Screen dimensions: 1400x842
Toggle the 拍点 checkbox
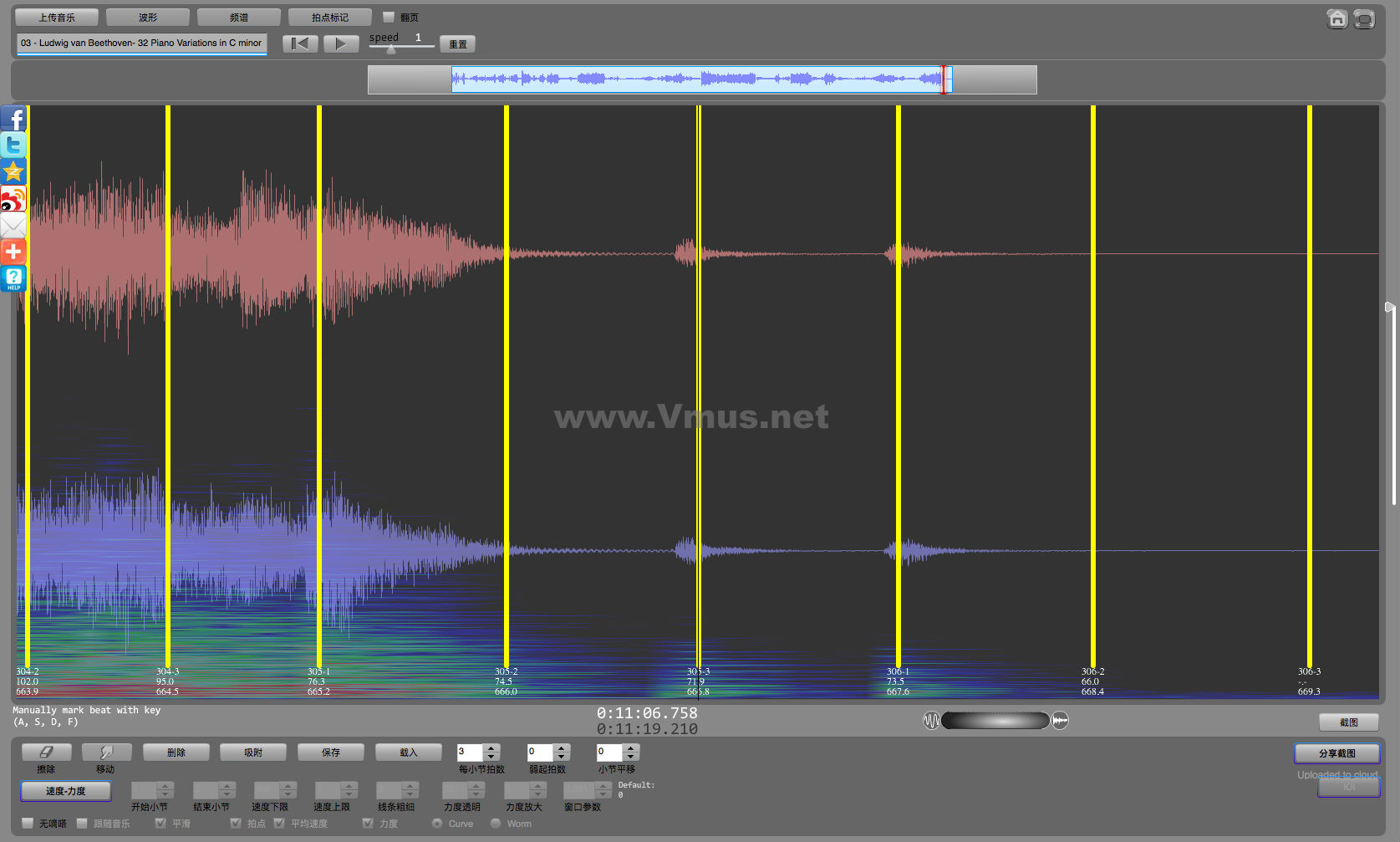click(x=236, y=823)
